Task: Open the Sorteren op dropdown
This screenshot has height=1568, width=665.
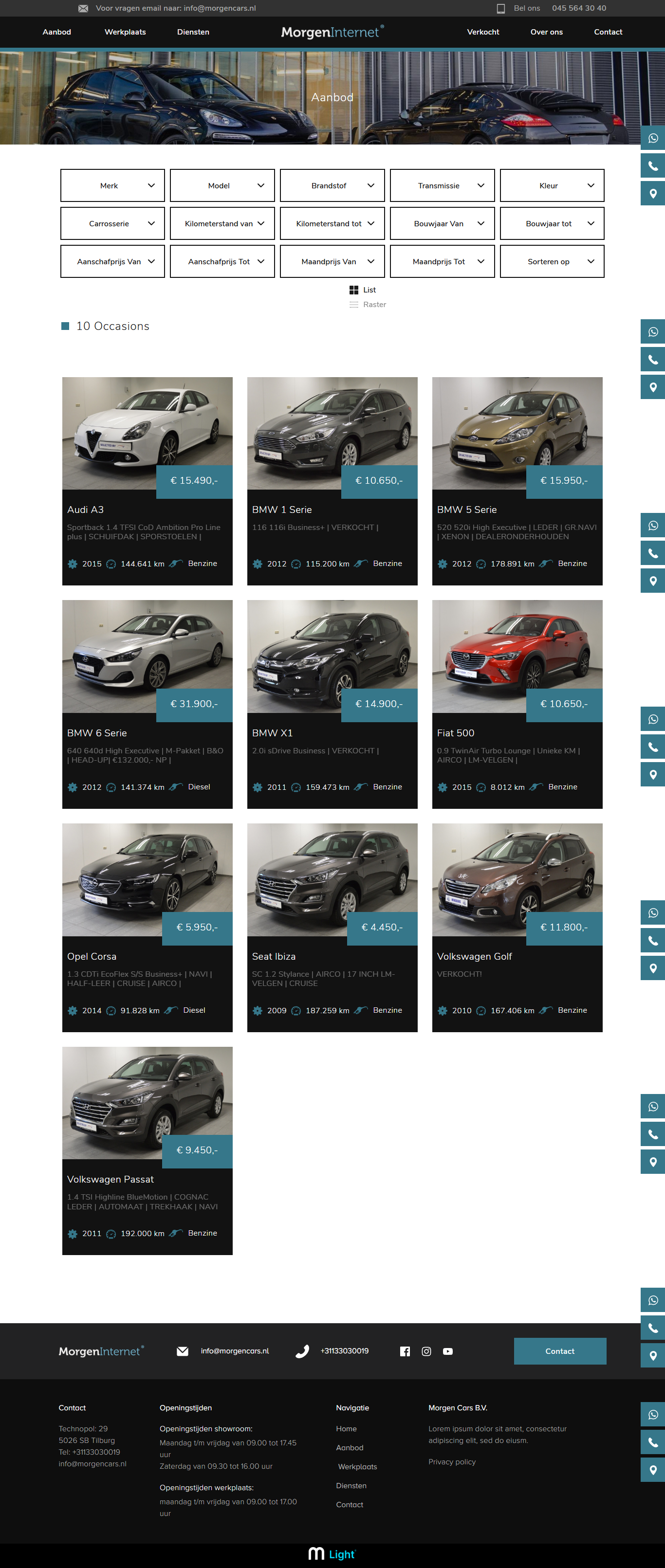Action: [x=551, y=262]
